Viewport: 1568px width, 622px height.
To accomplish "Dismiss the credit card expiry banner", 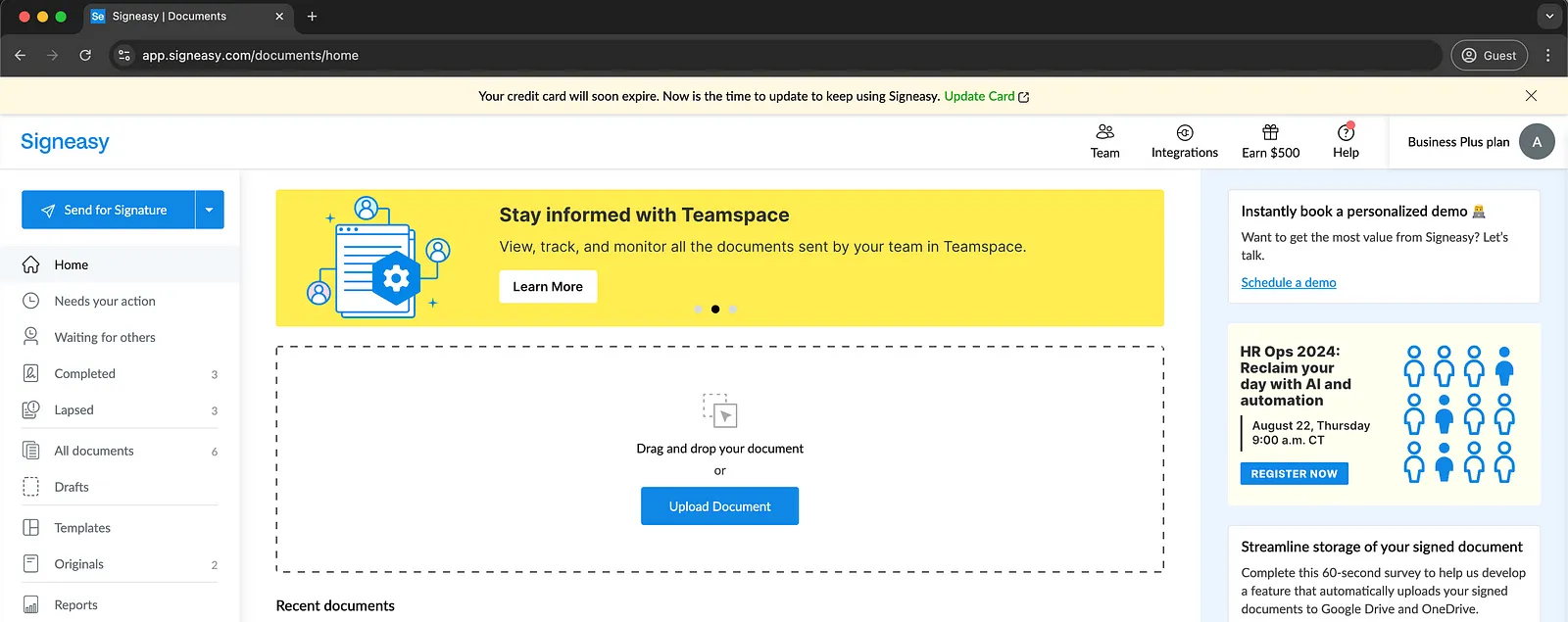I will [x=1531, y=96].
